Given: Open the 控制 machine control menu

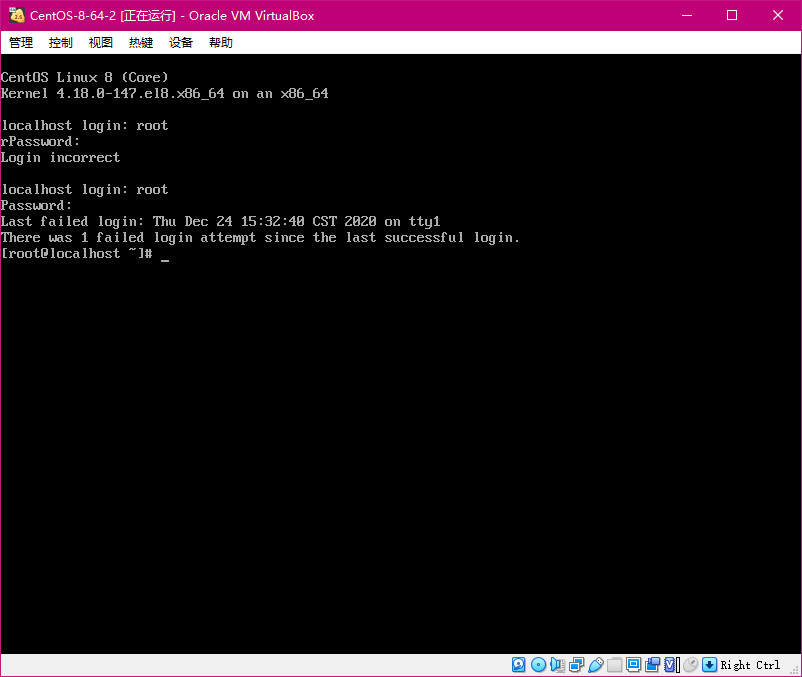Looking at the screenshot, I should 60,42.
